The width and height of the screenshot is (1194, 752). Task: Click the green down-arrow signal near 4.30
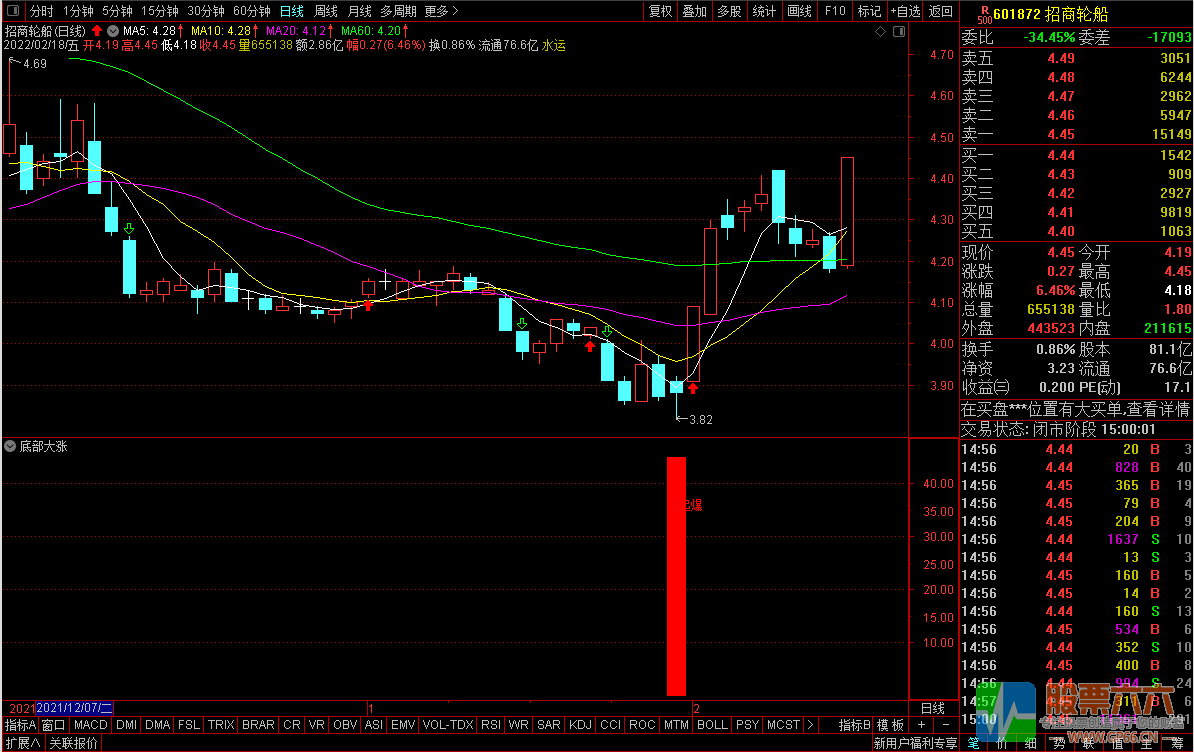[129, 229]
